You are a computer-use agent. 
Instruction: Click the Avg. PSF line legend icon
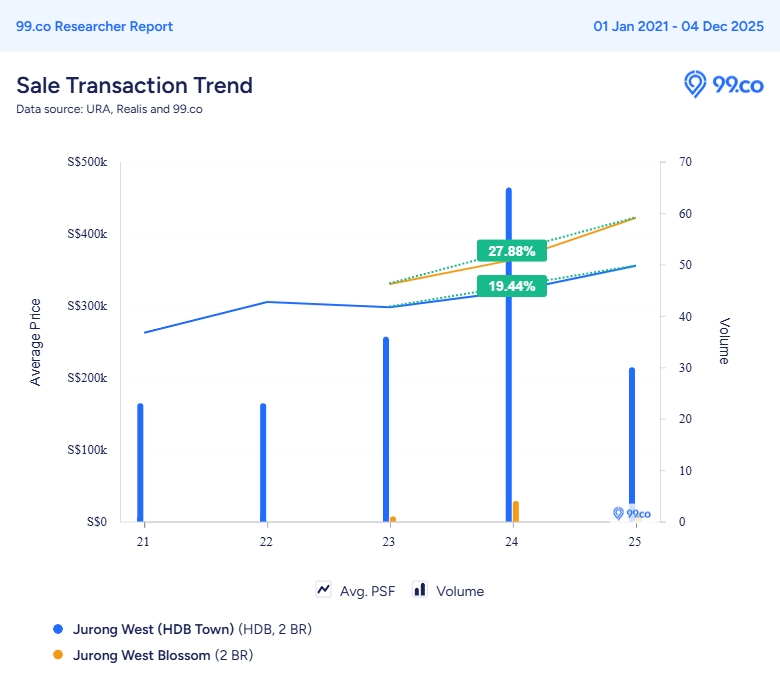323,590
